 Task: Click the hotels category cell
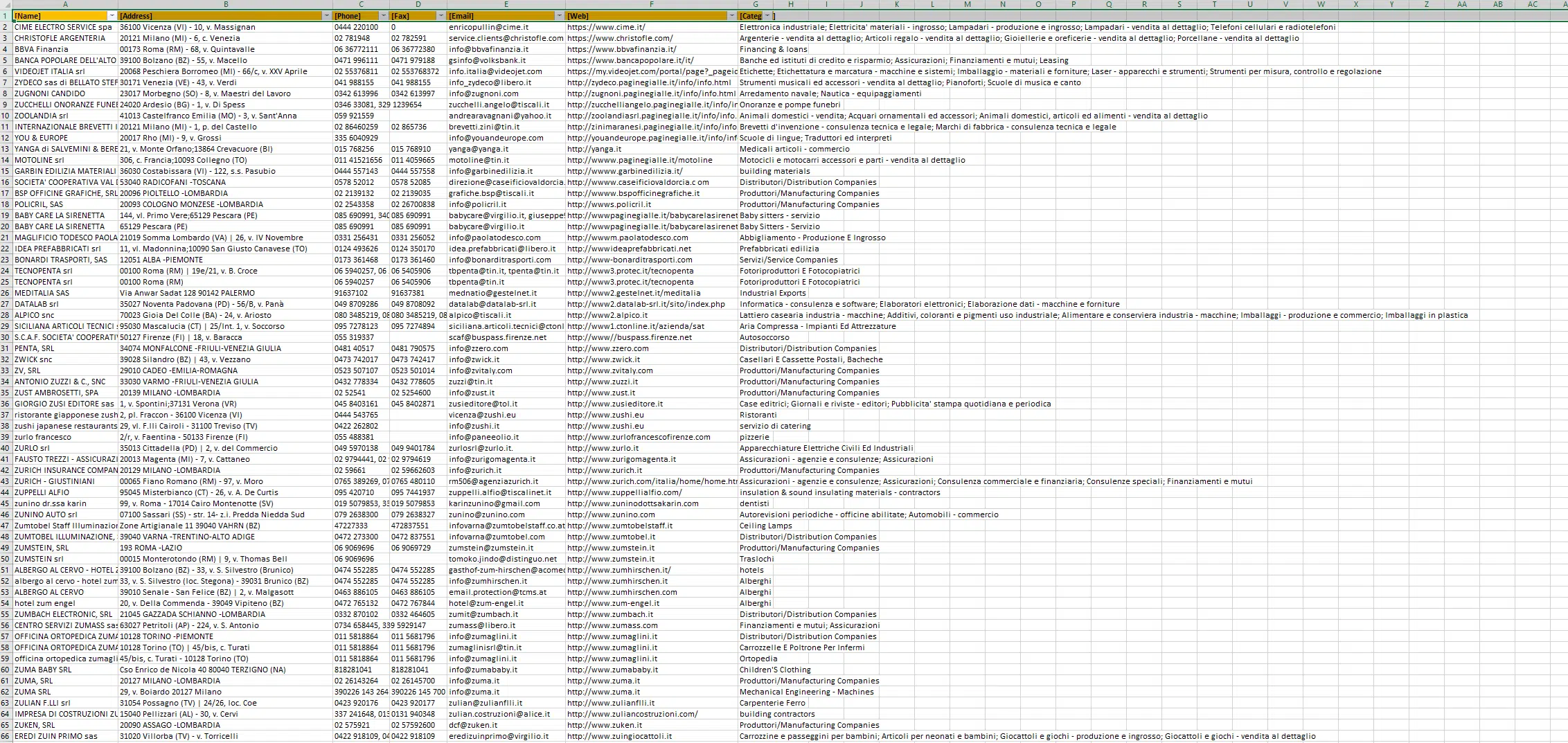click(x=756, y=570)
